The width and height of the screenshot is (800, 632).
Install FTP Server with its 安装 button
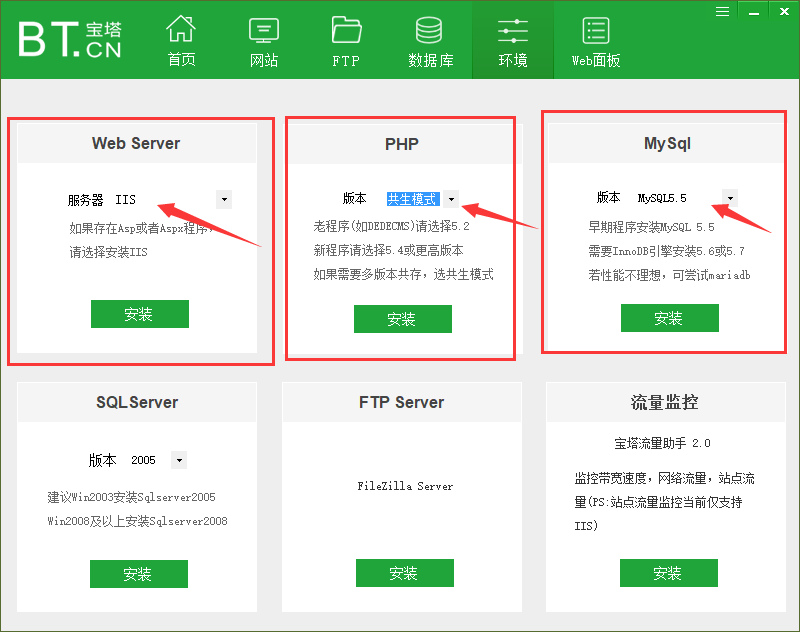[x=405, y=573]
